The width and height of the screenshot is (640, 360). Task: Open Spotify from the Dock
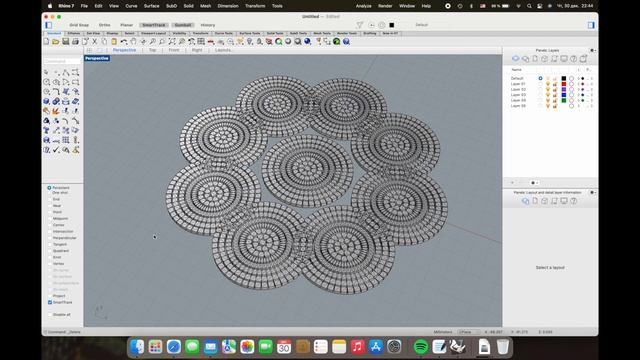pyautogui.click(x=421, y=347)
